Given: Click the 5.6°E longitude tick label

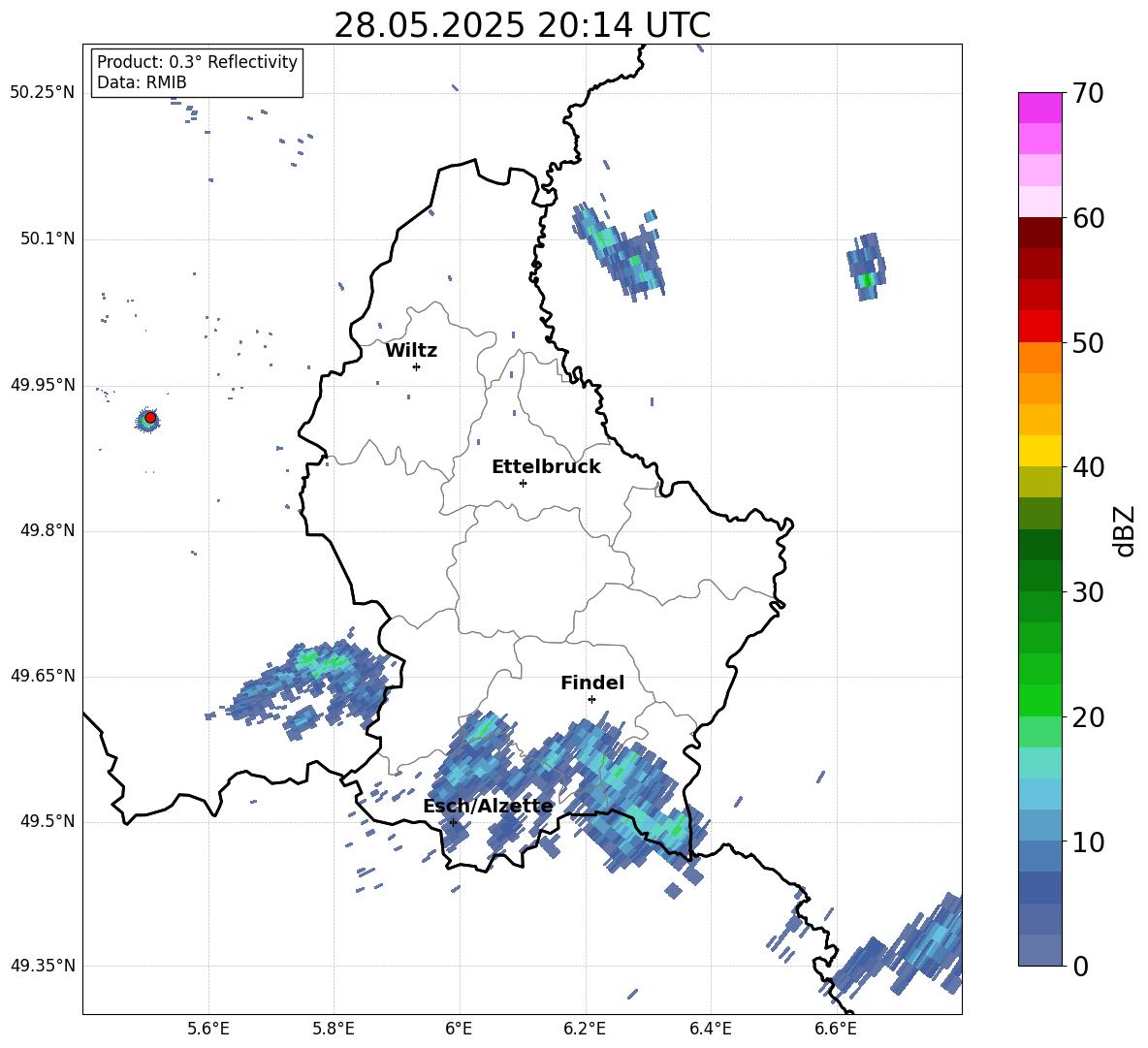Looking at the screenshot, I should (208, 1029).
